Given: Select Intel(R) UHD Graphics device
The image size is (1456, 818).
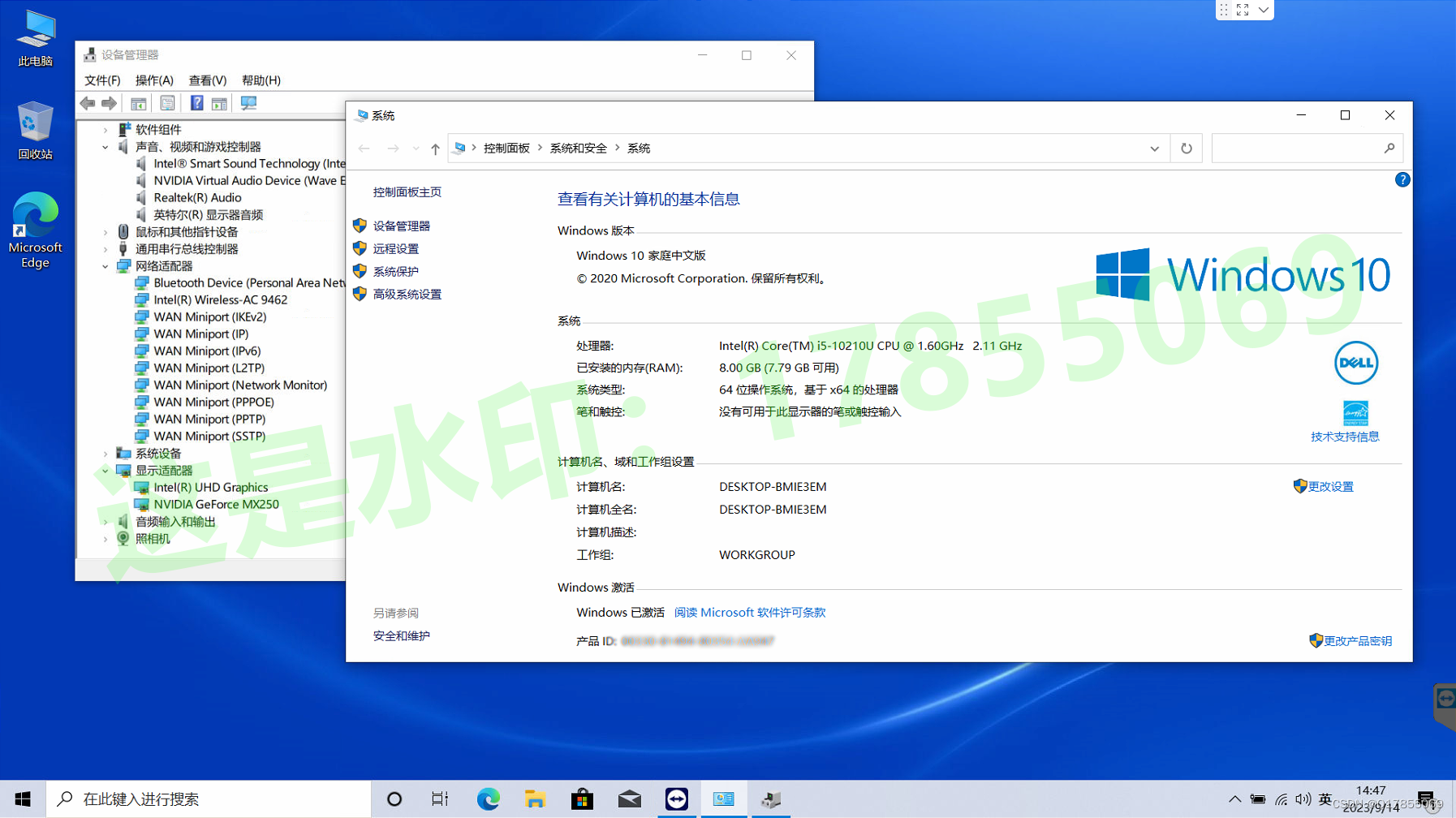Looking at the screenshot, I should pos(211,488).
